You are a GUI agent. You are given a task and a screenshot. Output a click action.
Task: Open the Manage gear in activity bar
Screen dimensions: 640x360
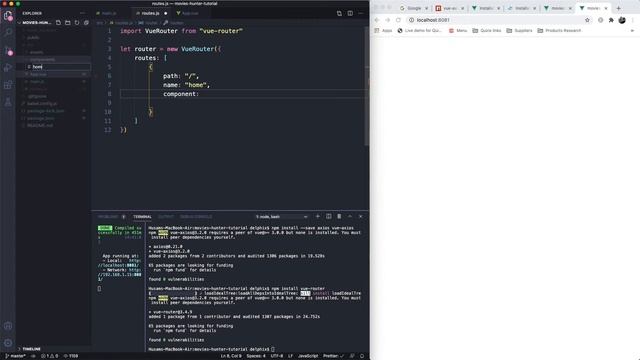tap(8, 343)
